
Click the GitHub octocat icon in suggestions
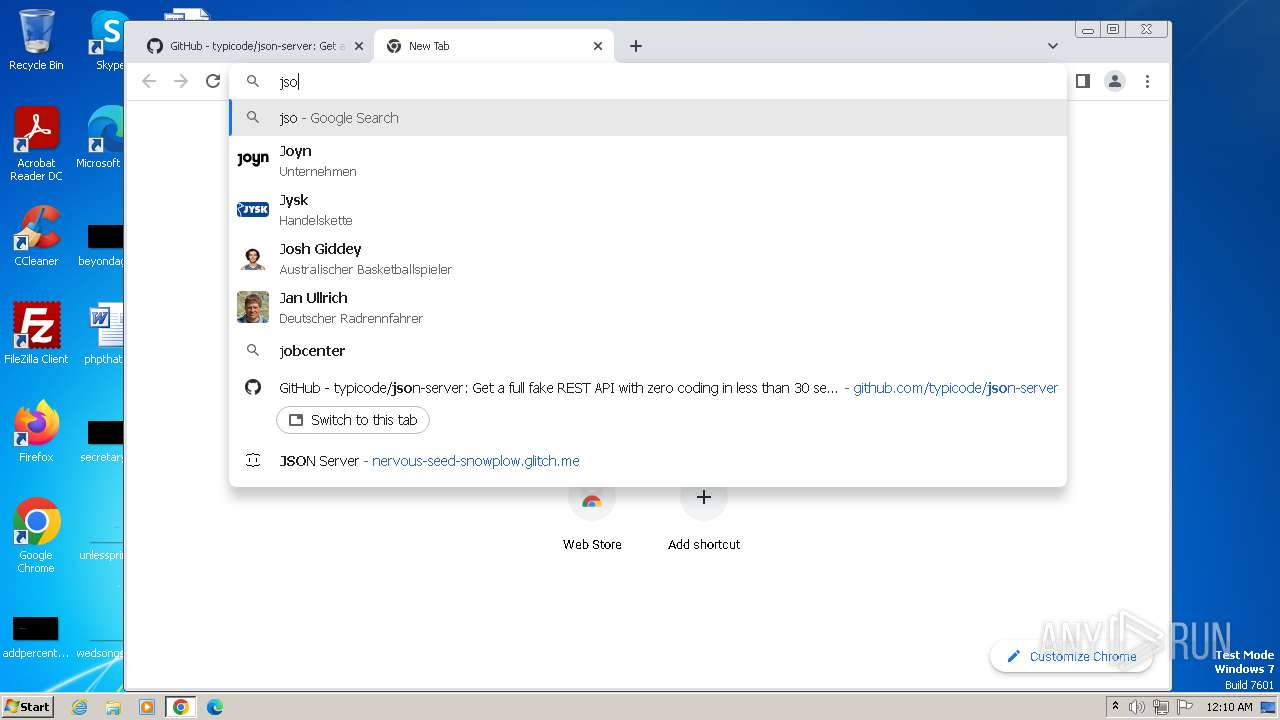click(253, 387)
